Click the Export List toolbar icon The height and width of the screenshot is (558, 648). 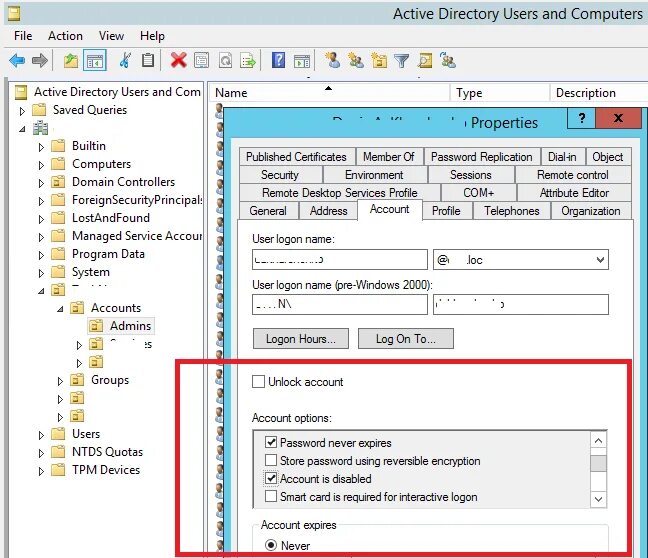[248, 61]
